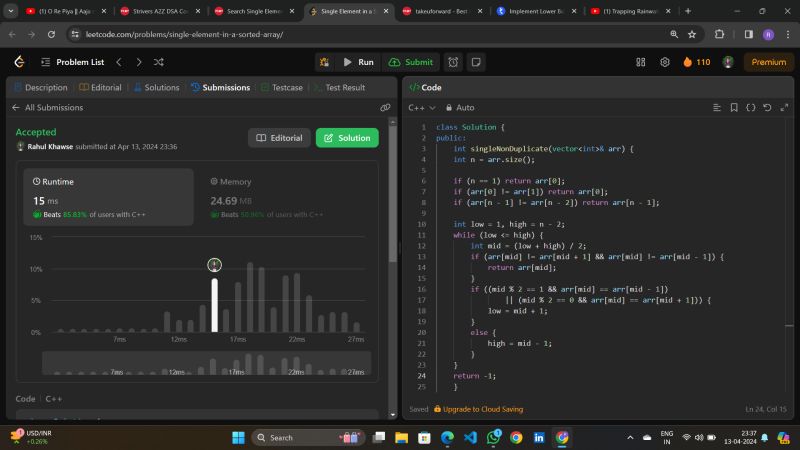The height and width of the screenshot is (450, 800).
Task: Switch to the Test Result tab
Action: click(340, 87)
